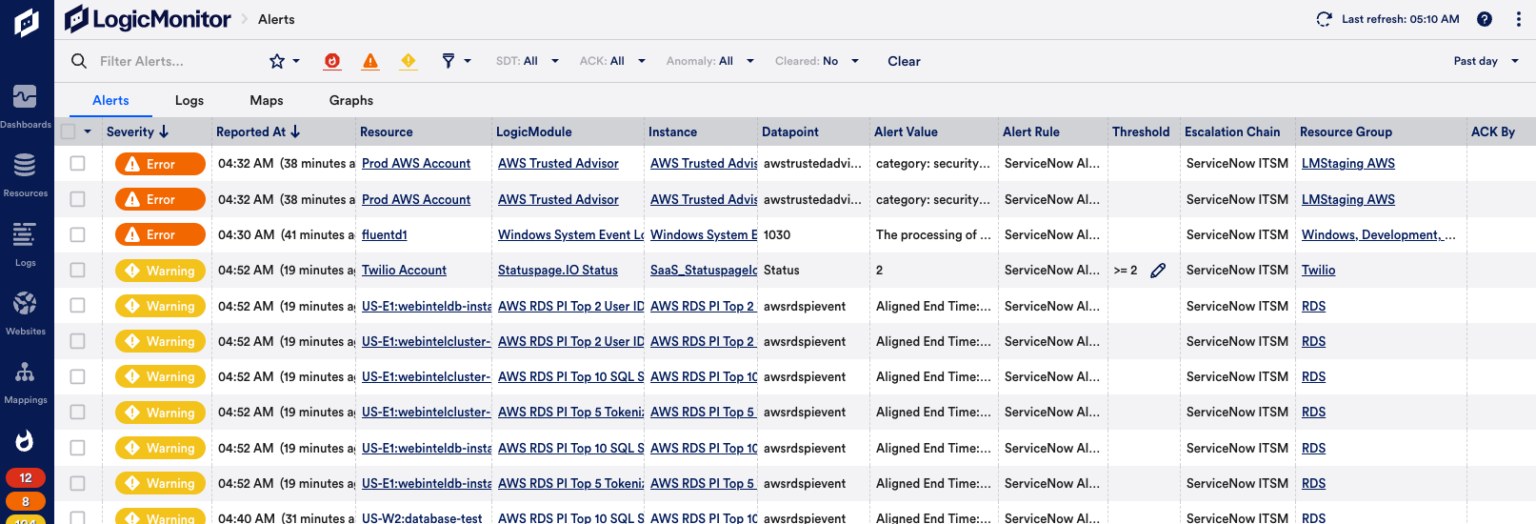Toggle the critical severity filter icon
The image size is (1536, 524).
[x=332, y=61]
